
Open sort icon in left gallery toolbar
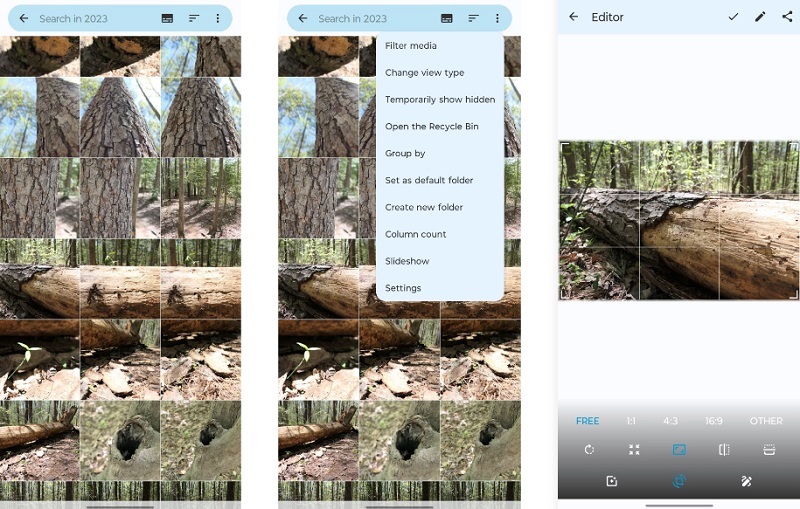pyautogui.click(x=193, y=18)
